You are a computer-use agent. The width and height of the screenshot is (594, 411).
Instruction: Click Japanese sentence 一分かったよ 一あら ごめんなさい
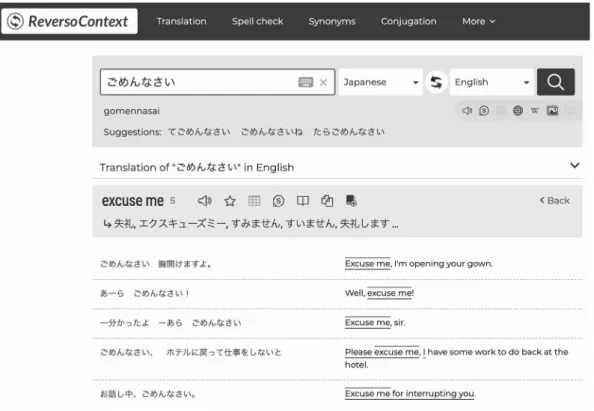point(170,323)
